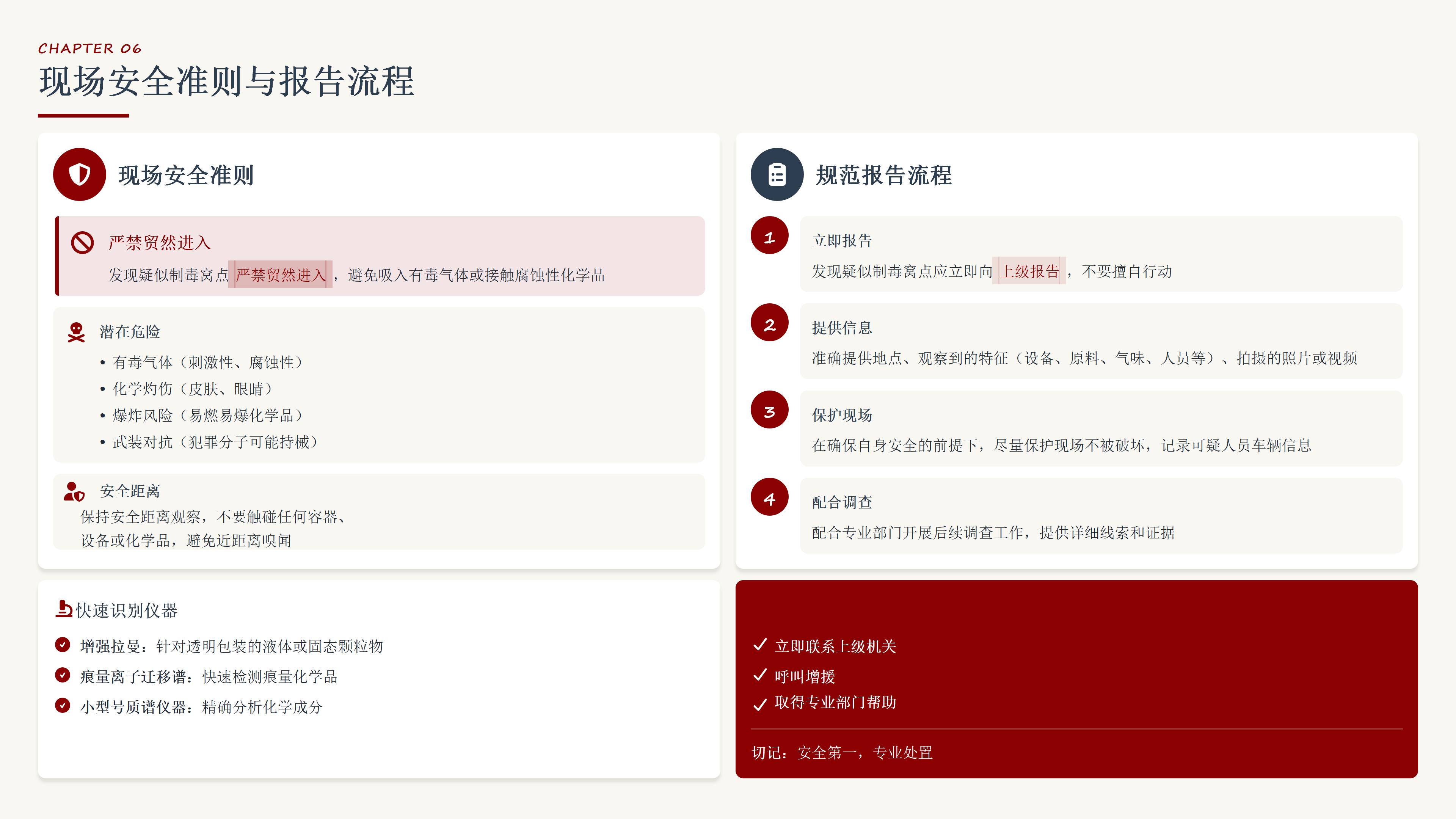Click the check circle beside 增强拉曼
Viewport: 1456px width, 819px height.
[63, 645]
